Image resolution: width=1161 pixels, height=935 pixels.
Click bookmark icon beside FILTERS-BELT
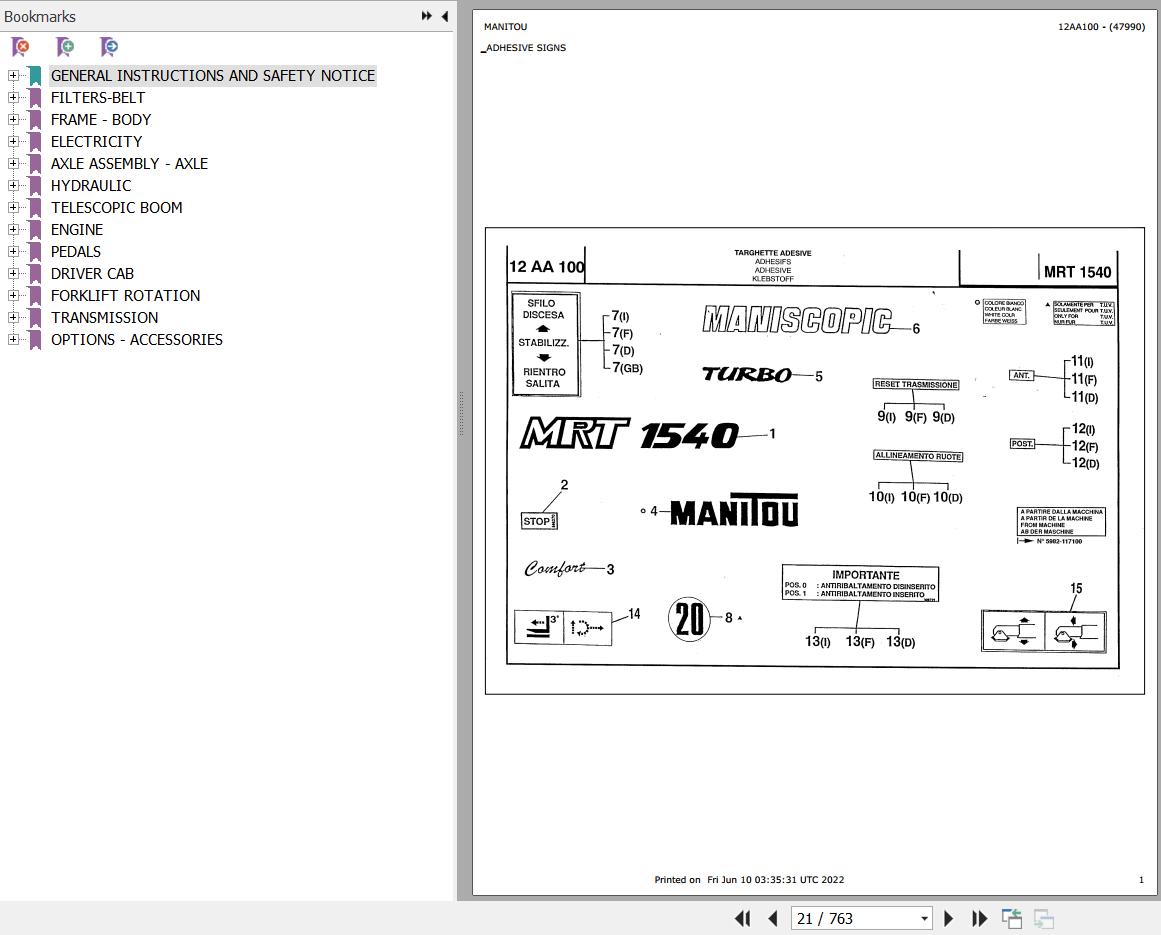(34, 98)
